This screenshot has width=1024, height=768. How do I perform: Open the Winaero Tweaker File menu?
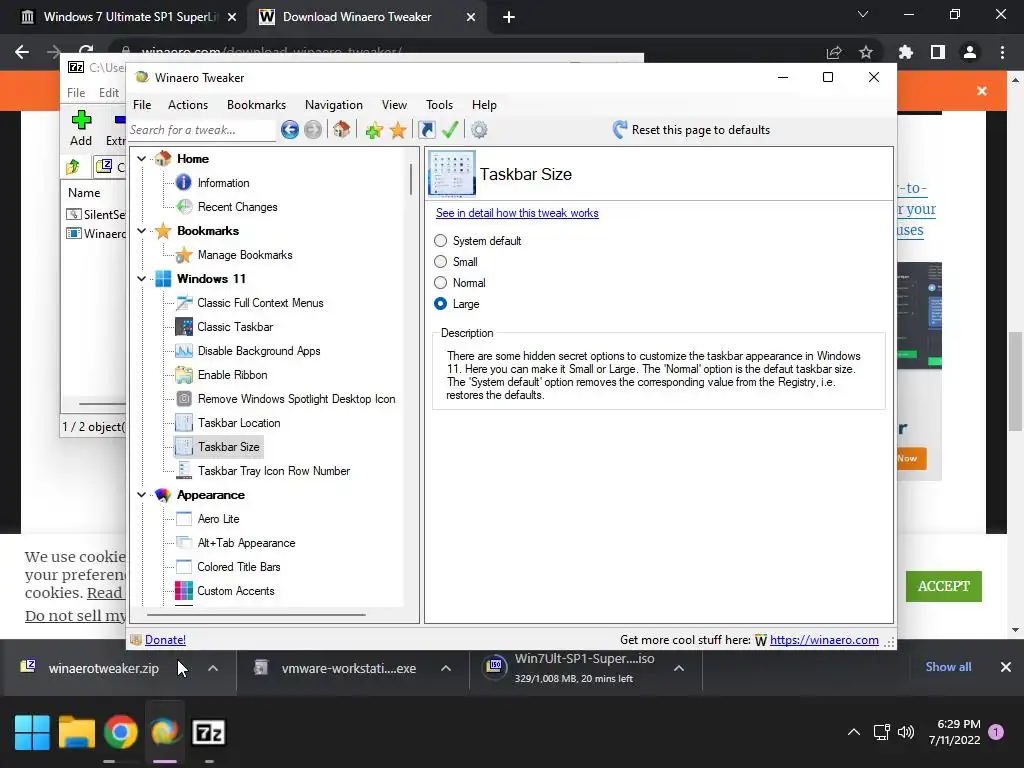tap(142, 104)
